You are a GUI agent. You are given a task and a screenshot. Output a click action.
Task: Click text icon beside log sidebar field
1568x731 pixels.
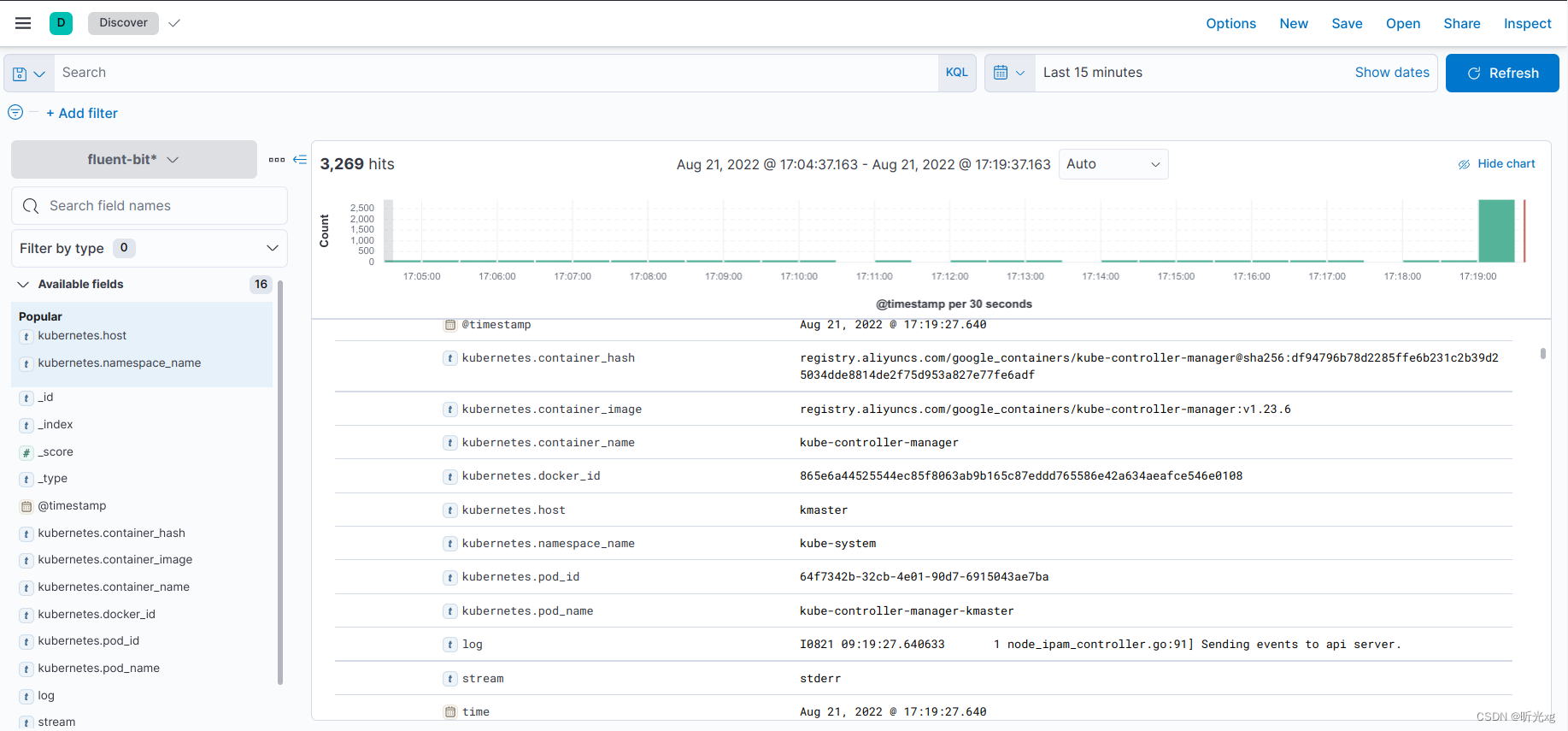tap(26, 696)
